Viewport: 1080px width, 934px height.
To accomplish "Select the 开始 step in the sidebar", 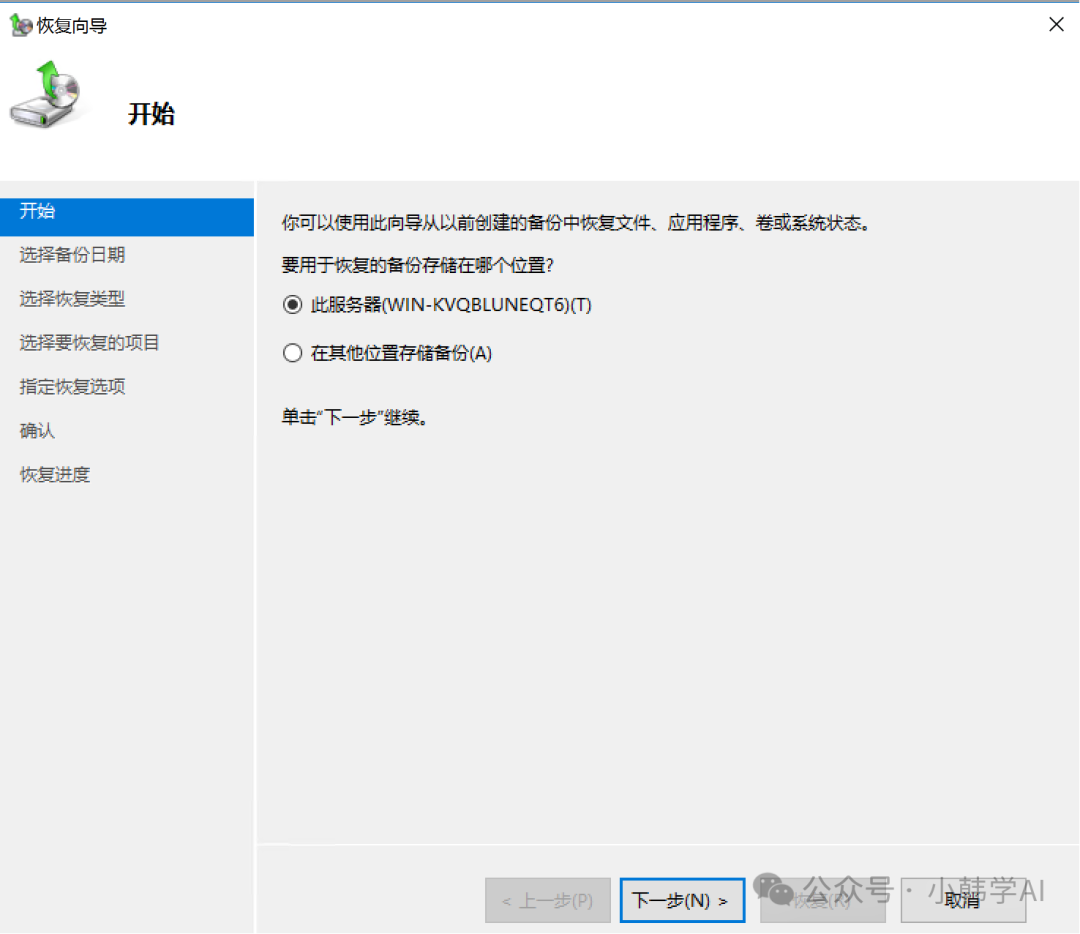I will click(x=38, y=211).
